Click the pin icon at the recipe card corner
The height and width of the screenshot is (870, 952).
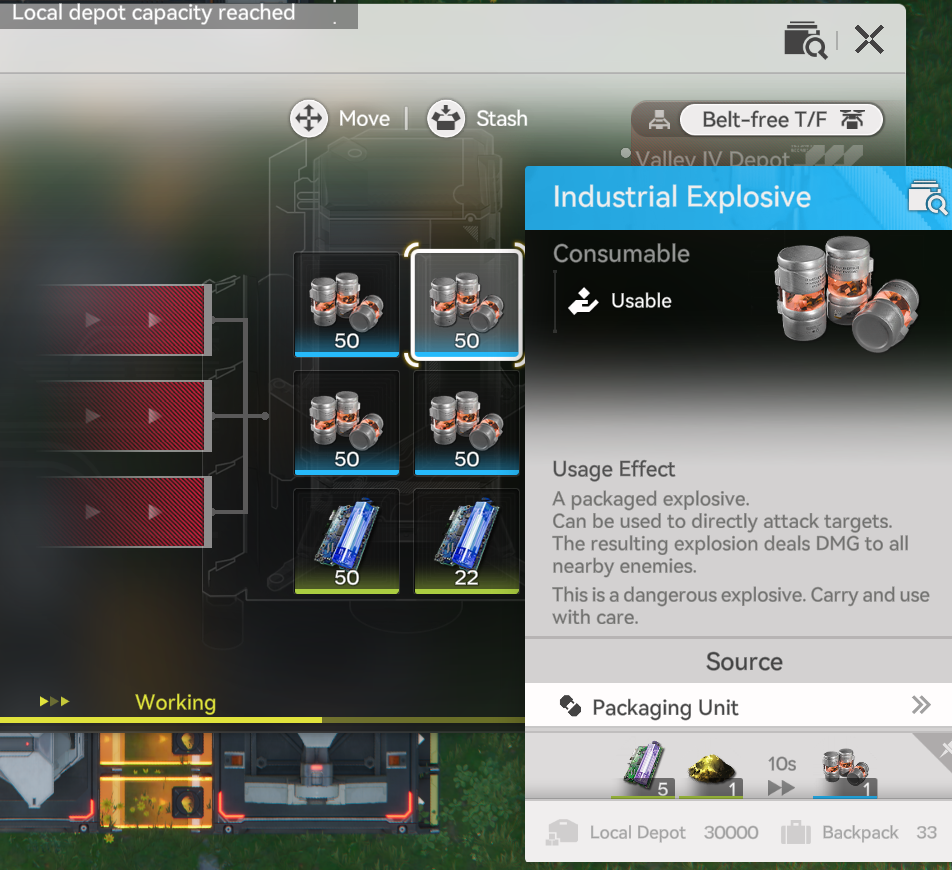(x=944, y=750)
